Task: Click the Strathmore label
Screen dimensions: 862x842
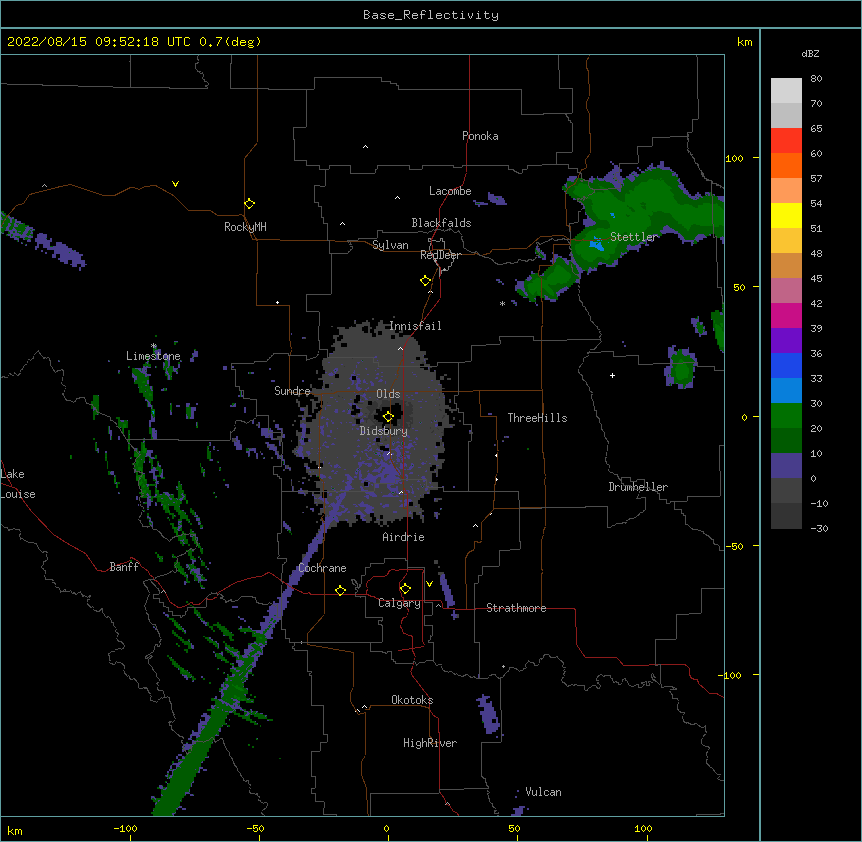Action: [516, 608]
